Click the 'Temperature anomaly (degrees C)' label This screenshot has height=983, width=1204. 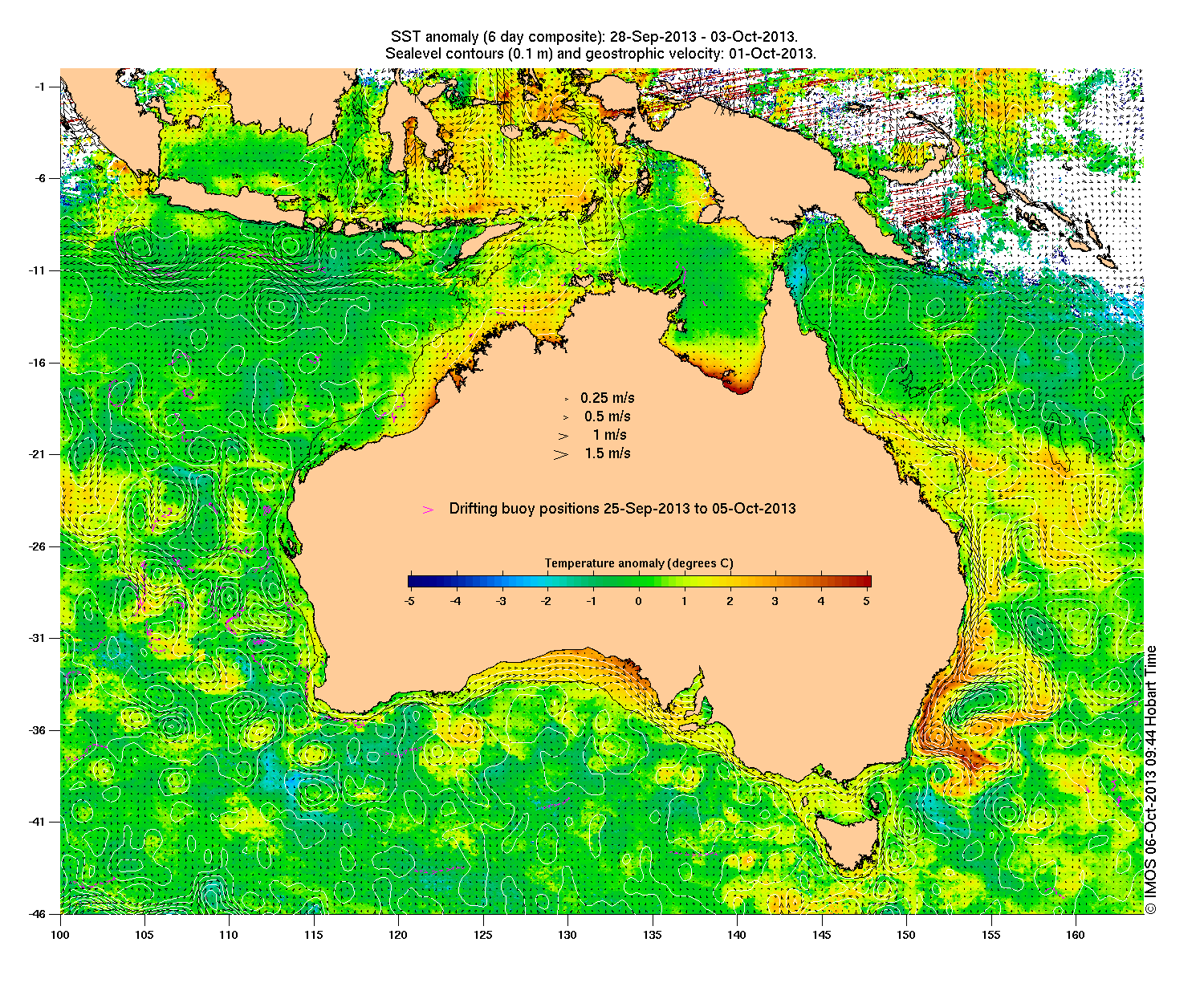pyautogui.click(x=639, y=563)
